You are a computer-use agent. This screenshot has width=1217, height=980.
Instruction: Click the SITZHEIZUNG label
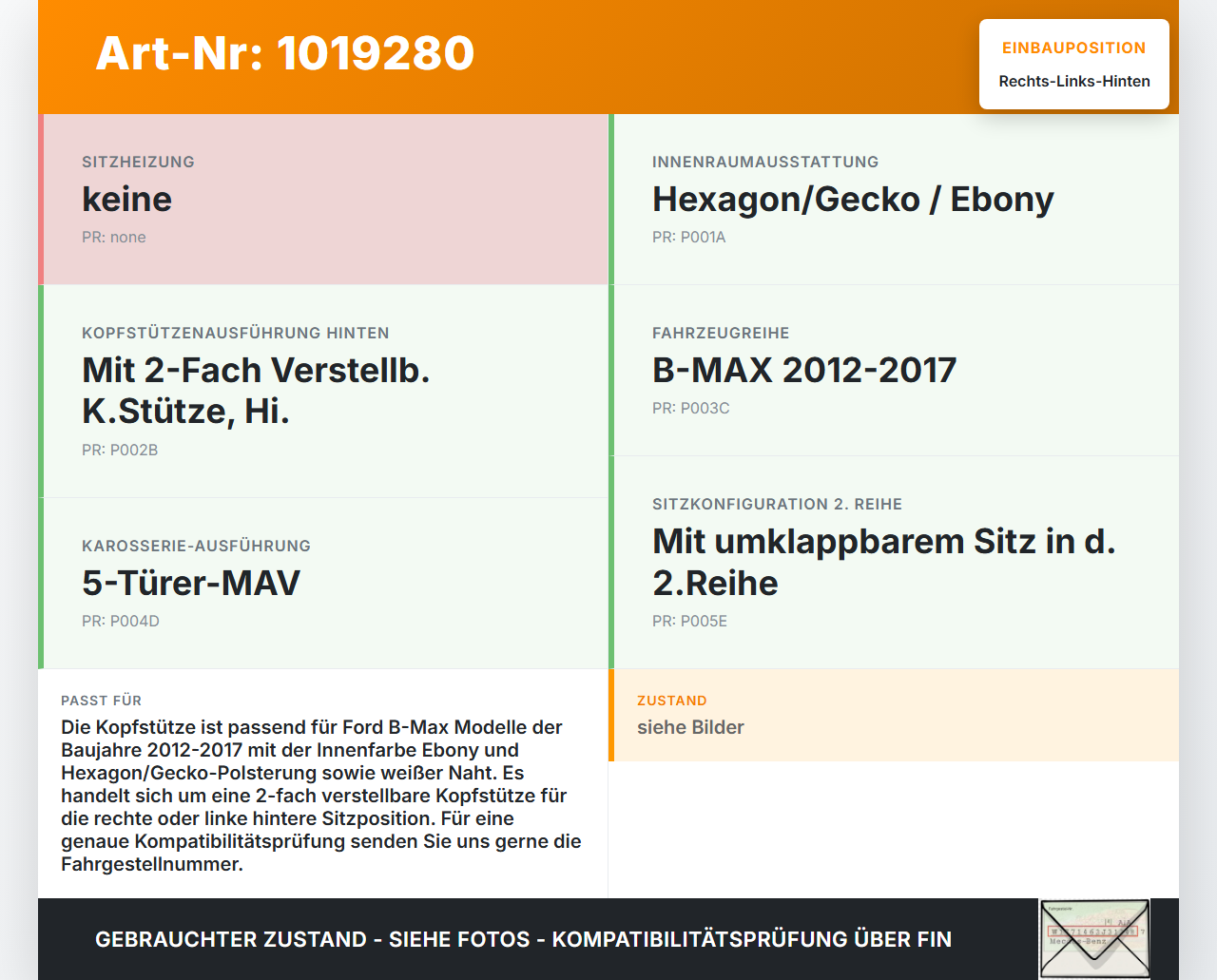point(138,162)
